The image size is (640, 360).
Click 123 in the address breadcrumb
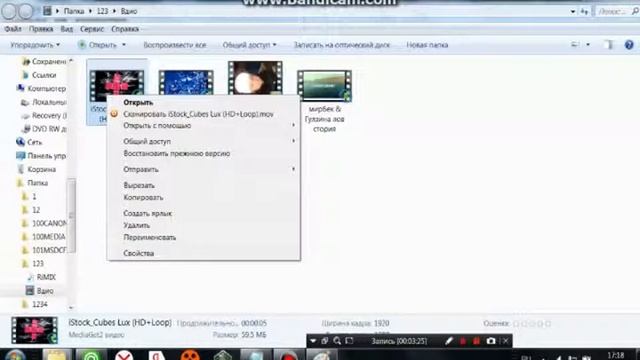tap(102, 11)
